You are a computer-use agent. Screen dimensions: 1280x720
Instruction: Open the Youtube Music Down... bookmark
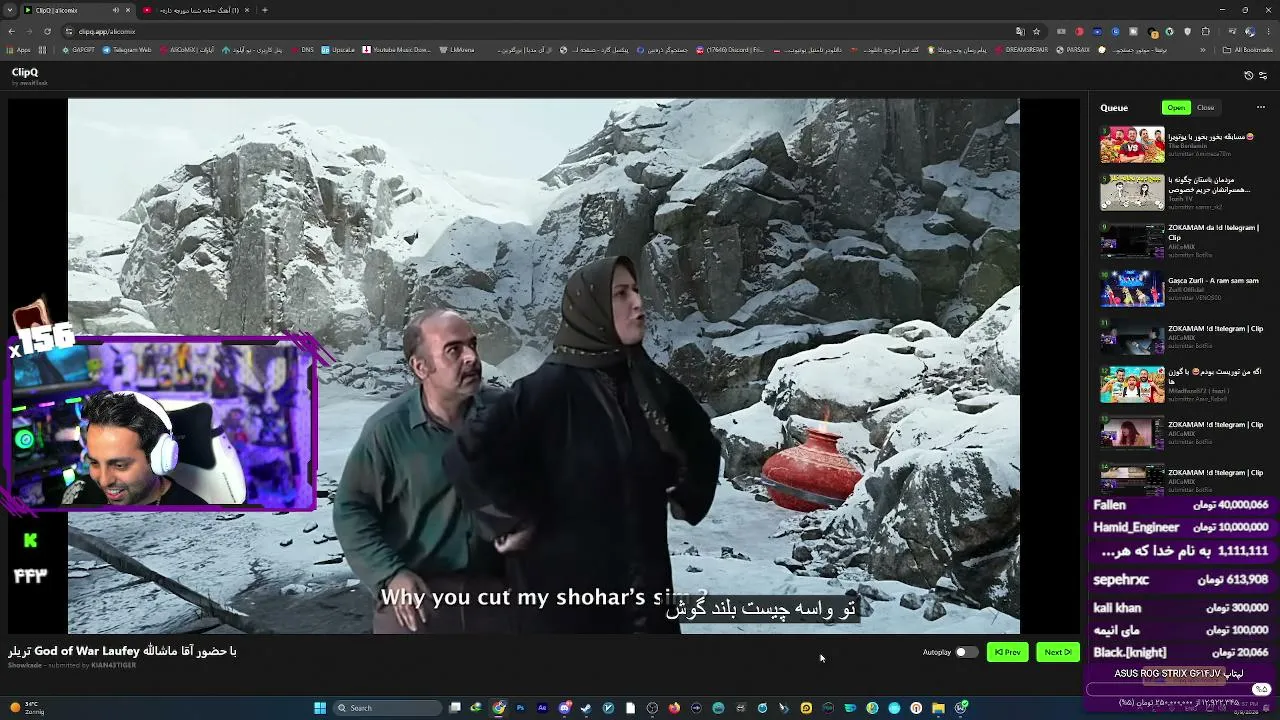point(396,49)
